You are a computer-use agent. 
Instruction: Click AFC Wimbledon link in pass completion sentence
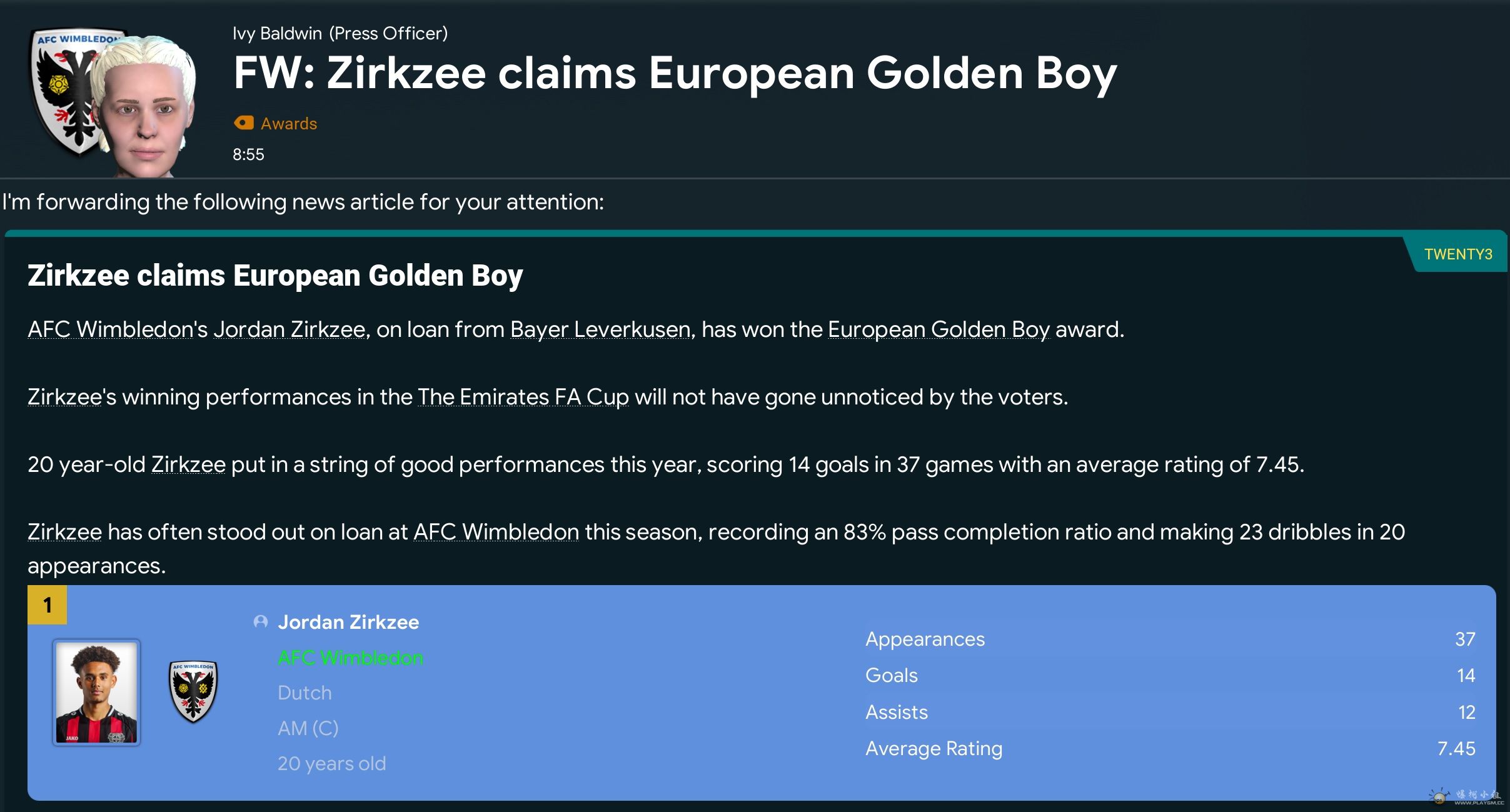pyautogui.click(x=496, y=532)
